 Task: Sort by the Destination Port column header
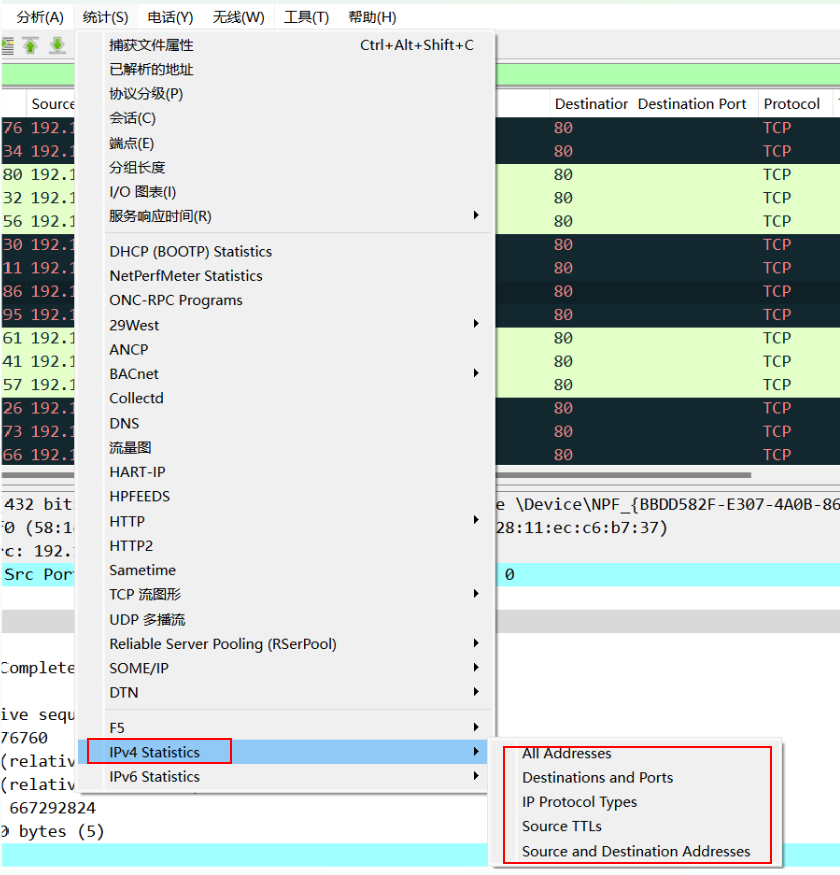click(692, 104)
